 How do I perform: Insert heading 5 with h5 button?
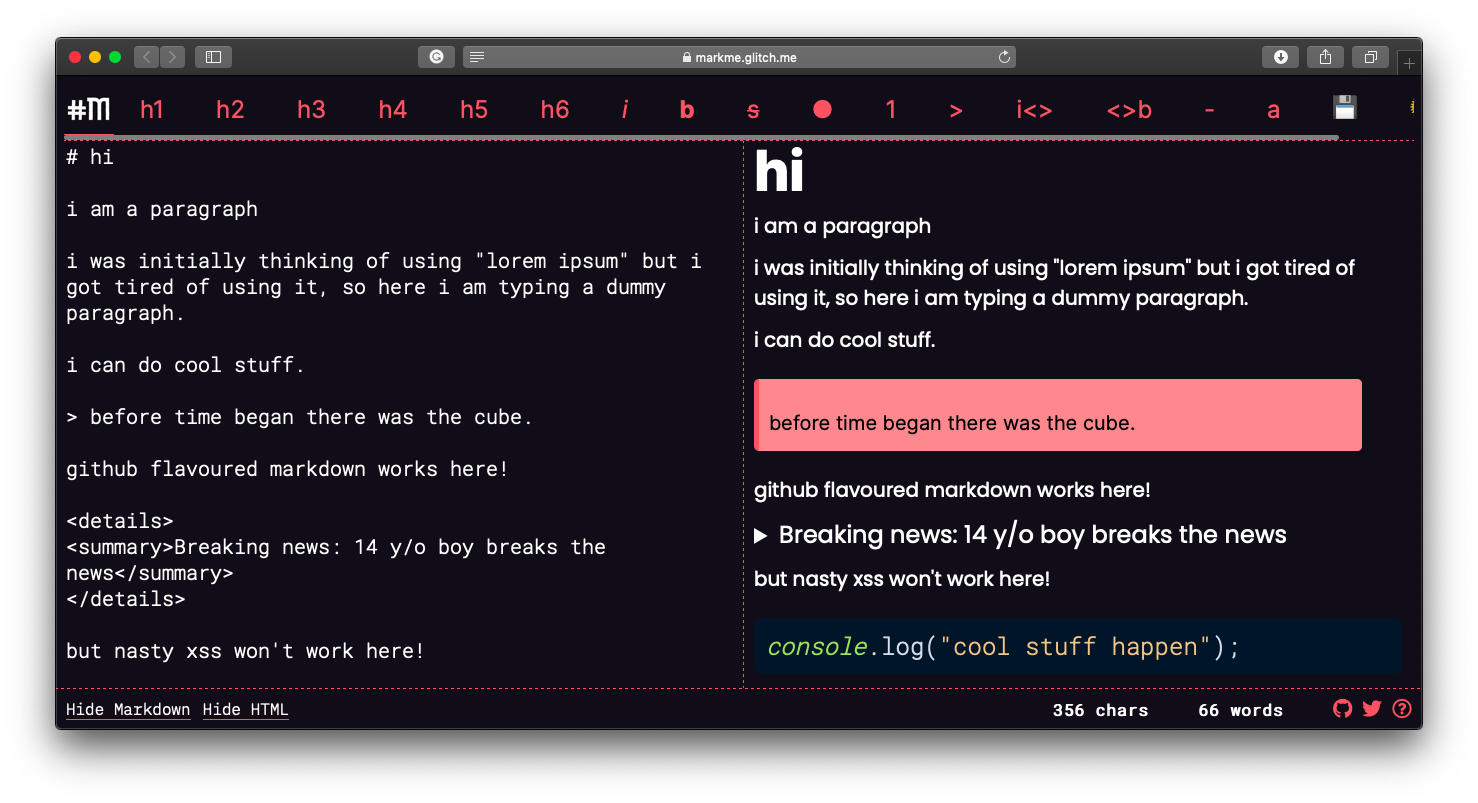(474, 109)
